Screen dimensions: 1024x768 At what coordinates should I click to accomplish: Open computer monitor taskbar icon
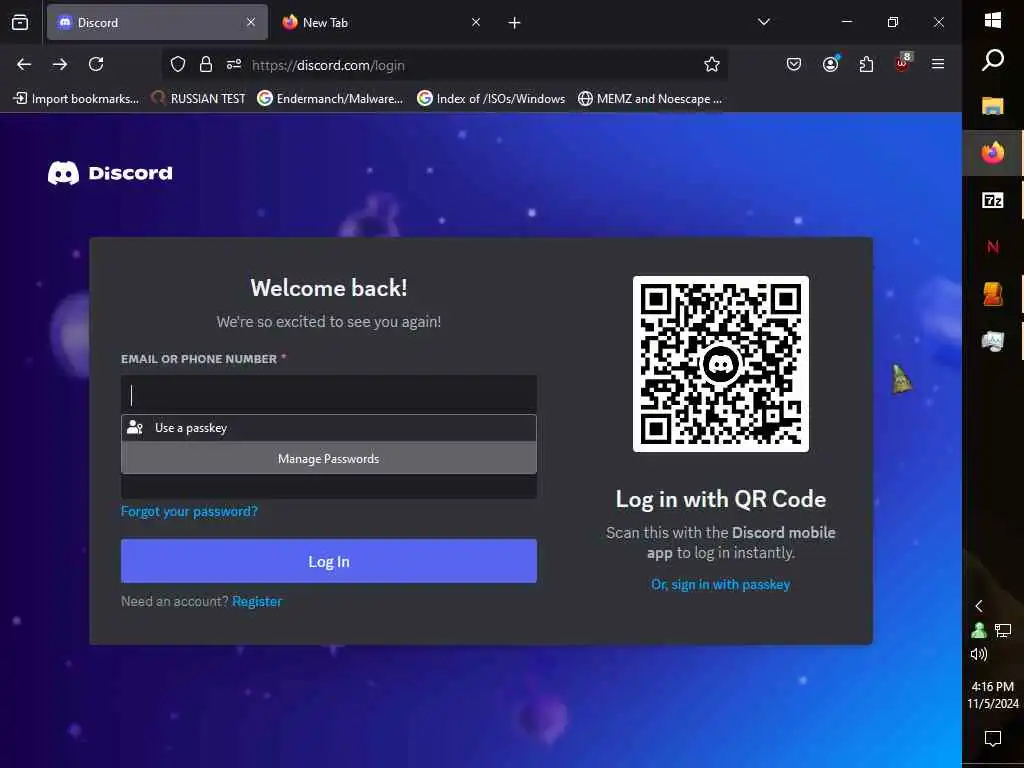(993, 341)
